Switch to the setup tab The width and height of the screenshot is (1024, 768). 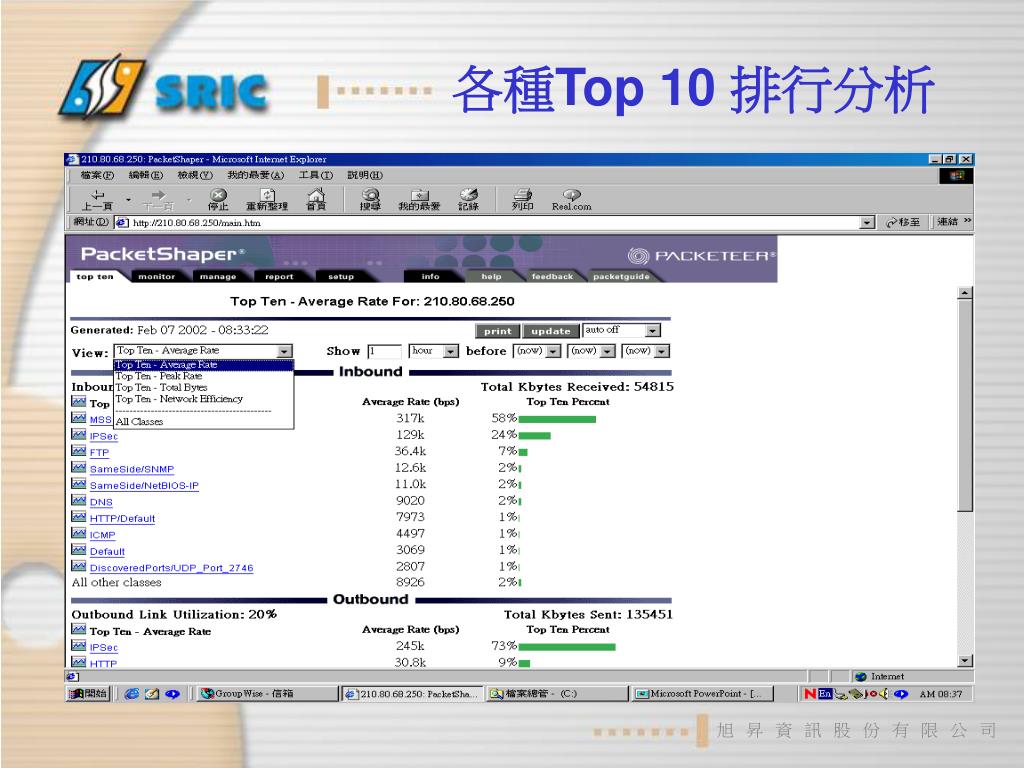[341, 276]
